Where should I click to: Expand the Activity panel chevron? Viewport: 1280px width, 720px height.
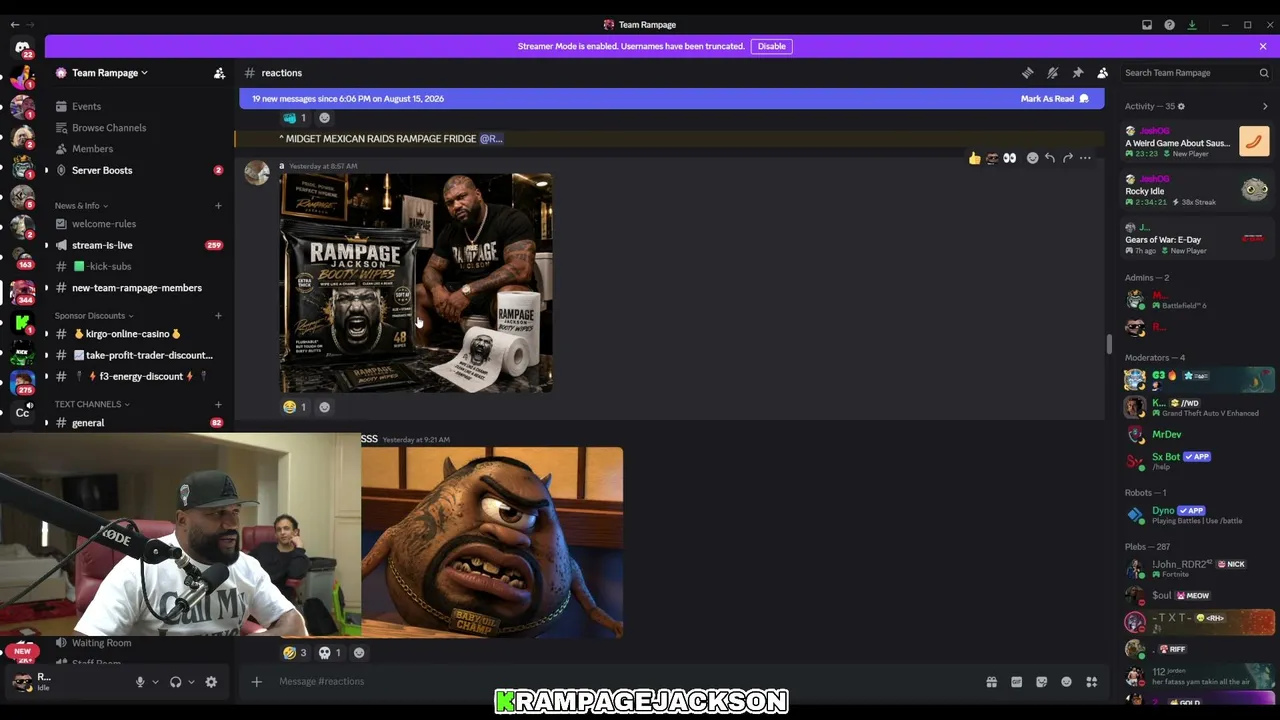(1265, 106)
